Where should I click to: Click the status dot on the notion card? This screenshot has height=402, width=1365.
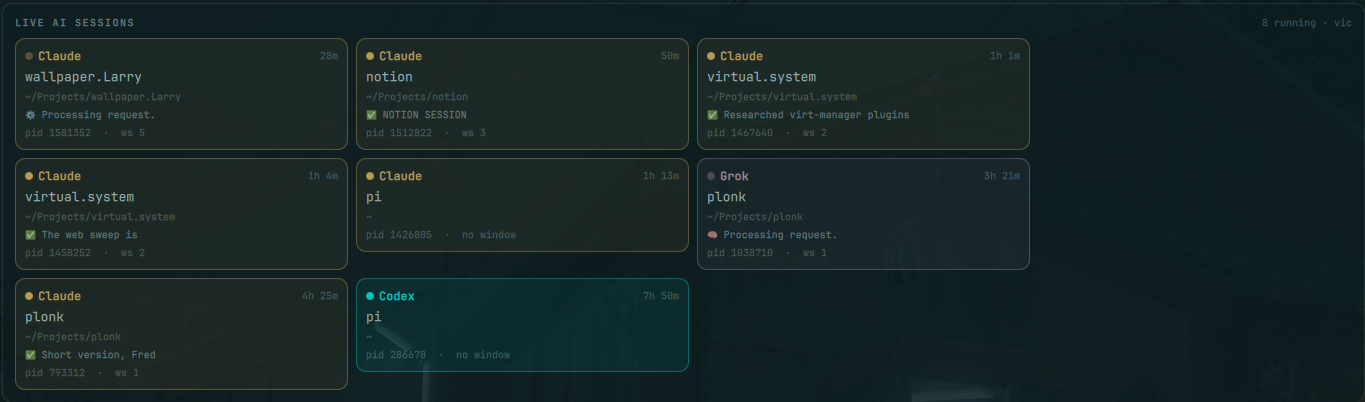click(370, 56)
